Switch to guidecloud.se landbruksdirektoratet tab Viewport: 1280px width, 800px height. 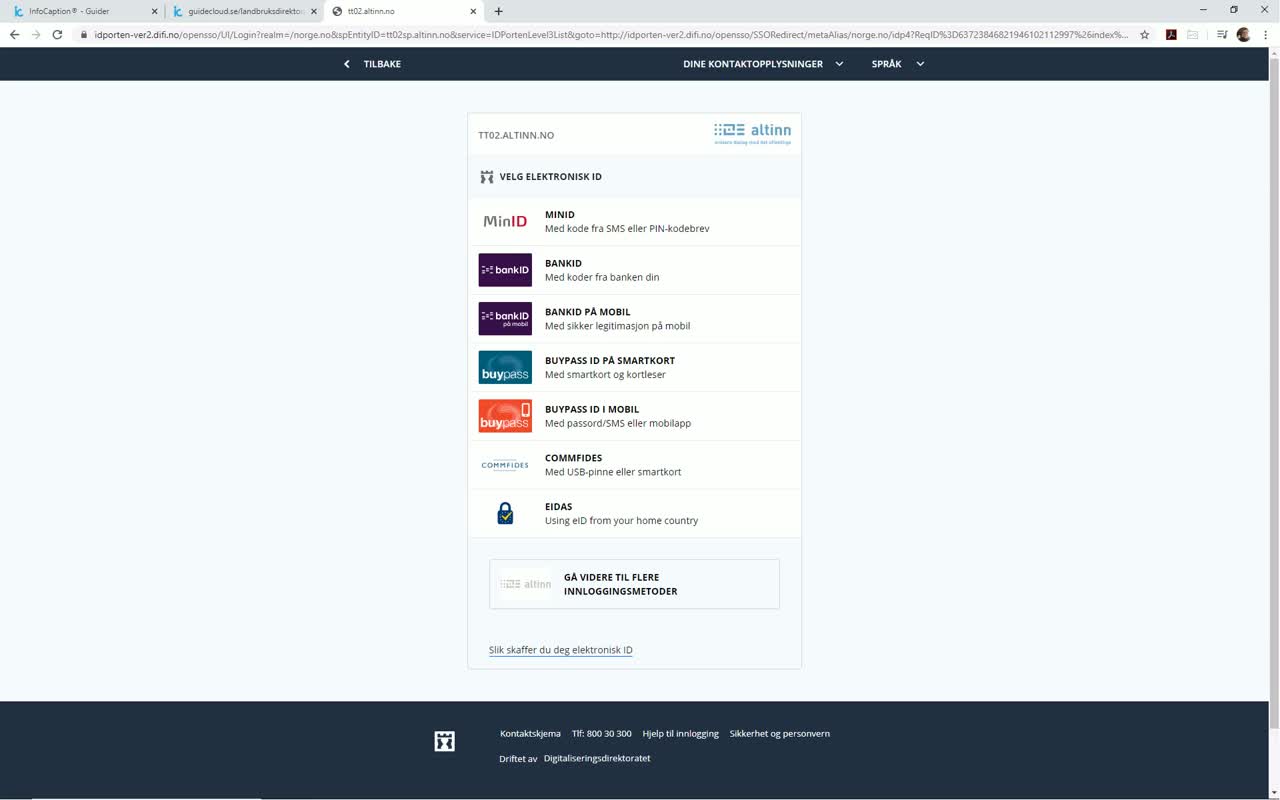pyautogui.click(x=245, y=11)
